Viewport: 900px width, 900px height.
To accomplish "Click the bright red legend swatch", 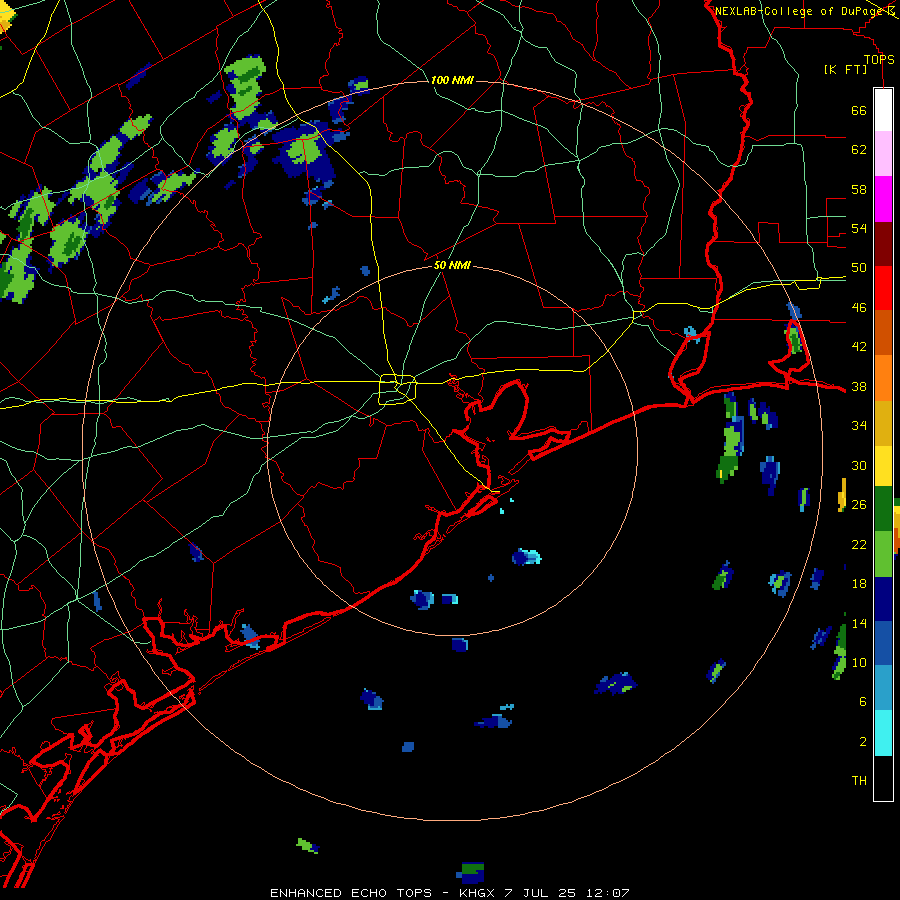I will pos(883,288).
